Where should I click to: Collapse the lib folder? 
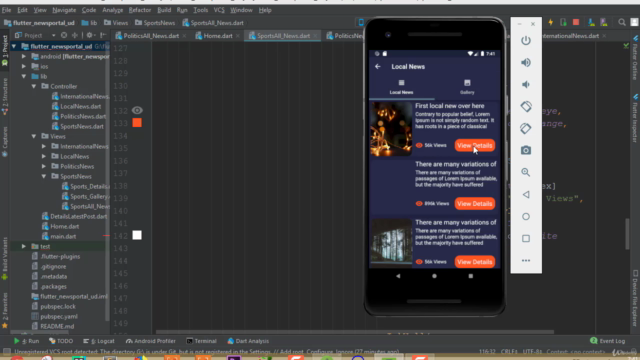(x=24, y=76)
